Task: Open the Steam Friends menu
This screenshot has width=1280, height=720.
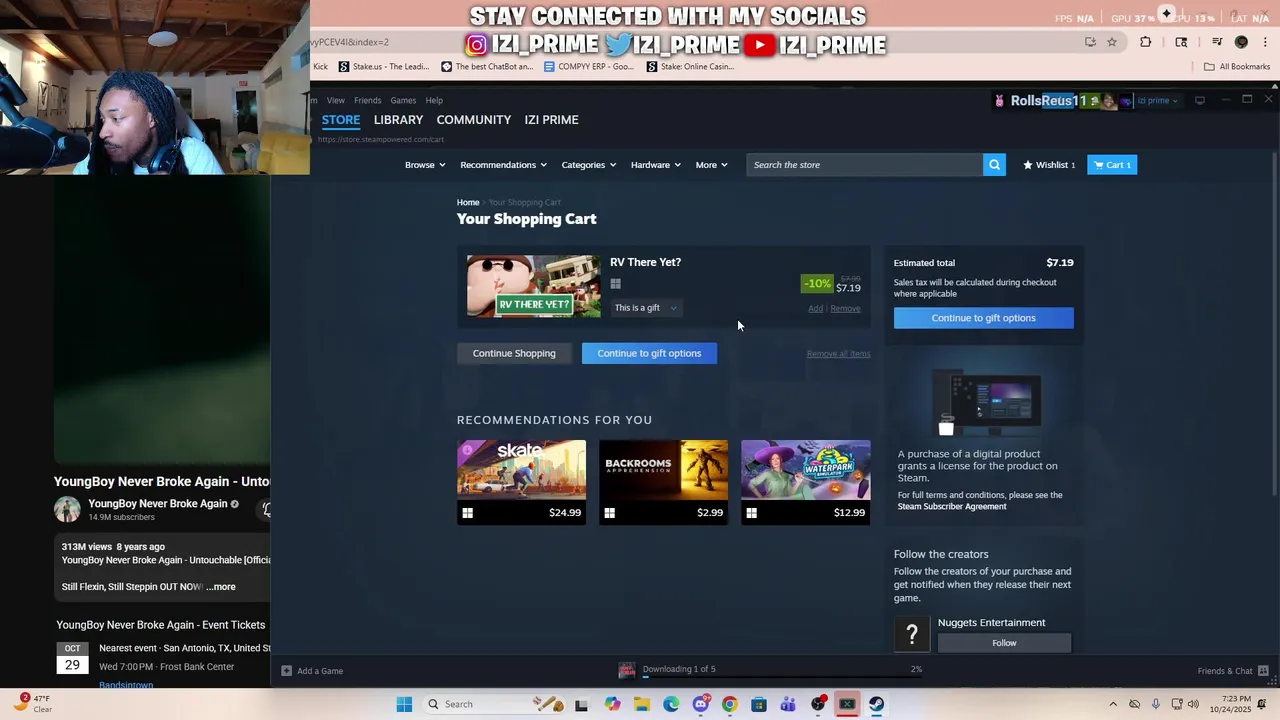Action: pos(367,100)
